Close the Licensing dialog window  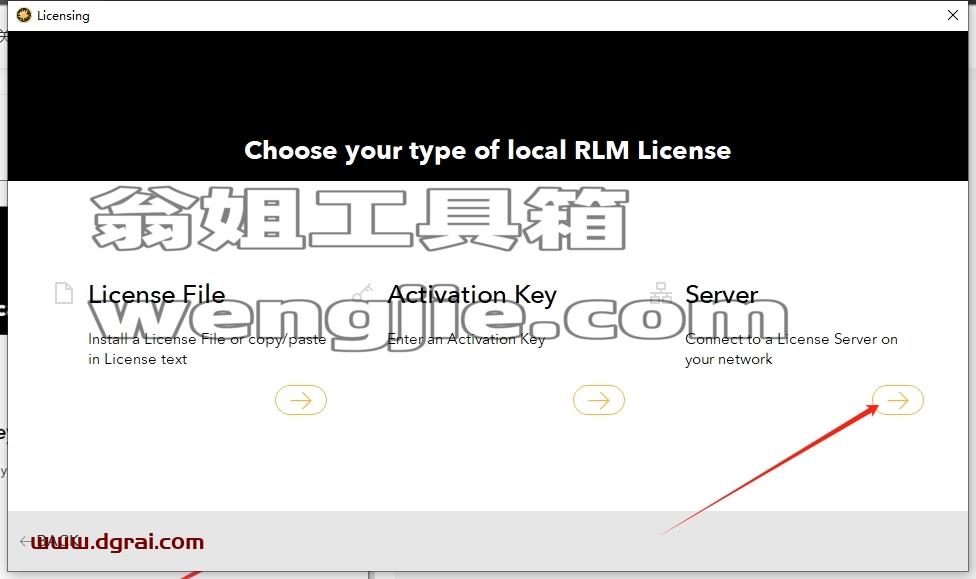(952, 15)
